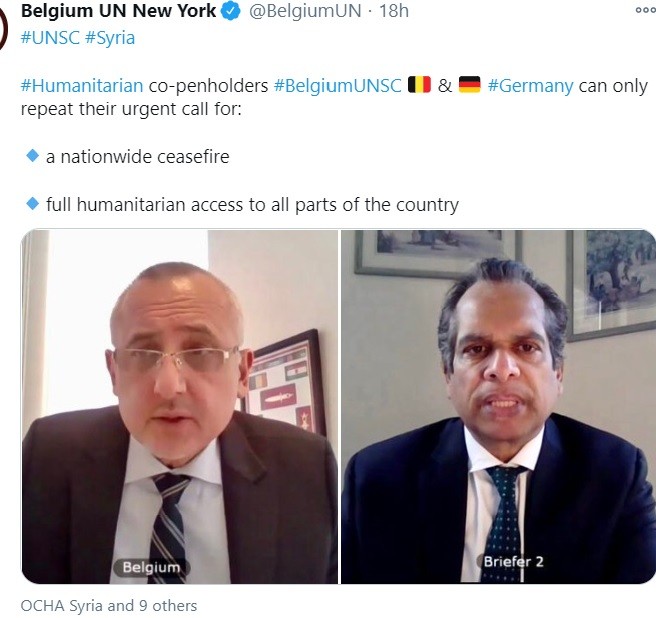Open Belgium UN New York profile name
The height and width of the screenshot is (618, 656).
(118, 11)
